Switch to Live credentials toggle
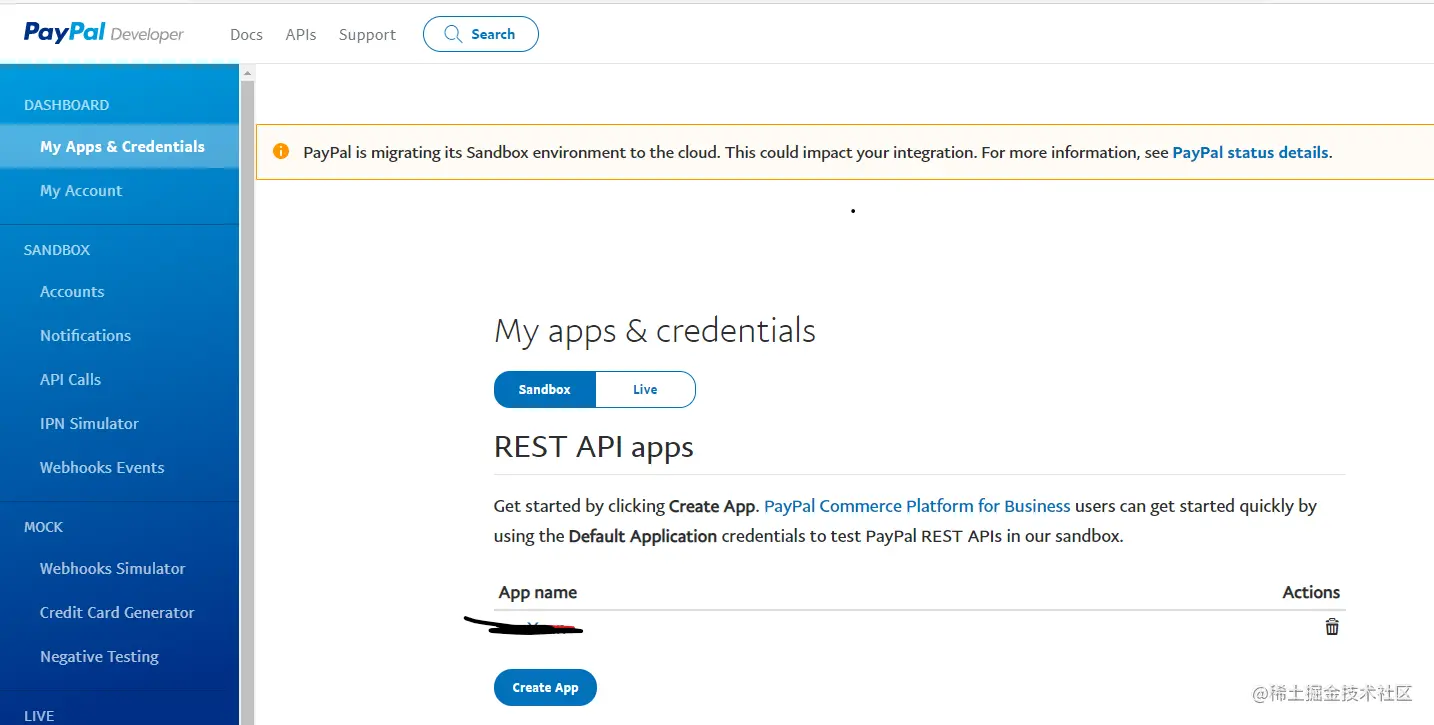 (645, 390)
